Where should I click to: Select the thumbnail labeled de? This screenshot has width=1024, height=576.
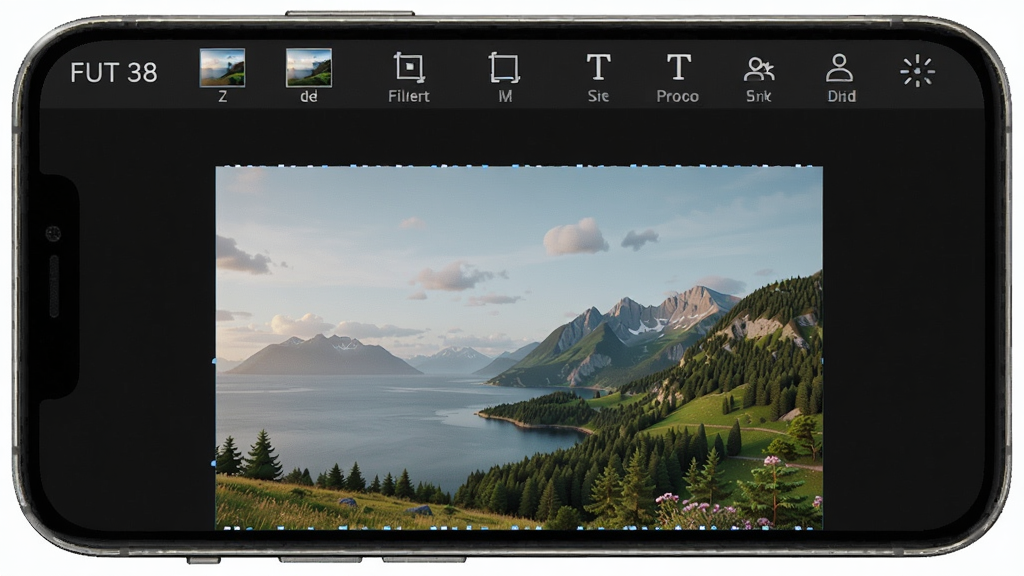pos(309,67)
